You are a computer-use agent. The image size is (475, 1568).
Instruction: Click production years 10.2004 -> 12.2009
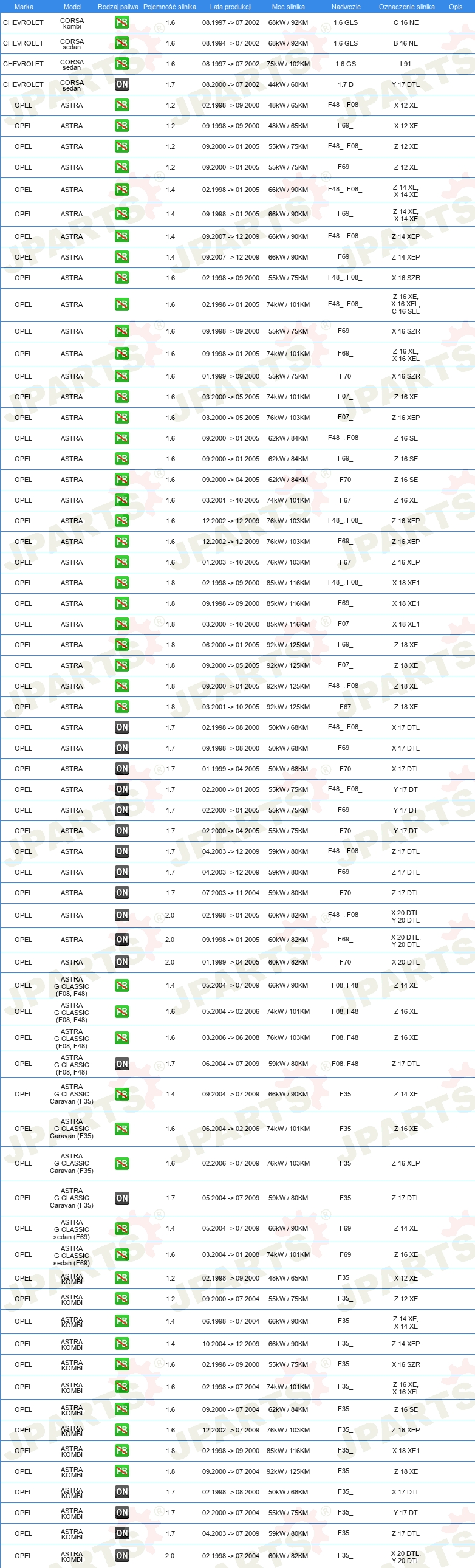tap(230, 1344)
